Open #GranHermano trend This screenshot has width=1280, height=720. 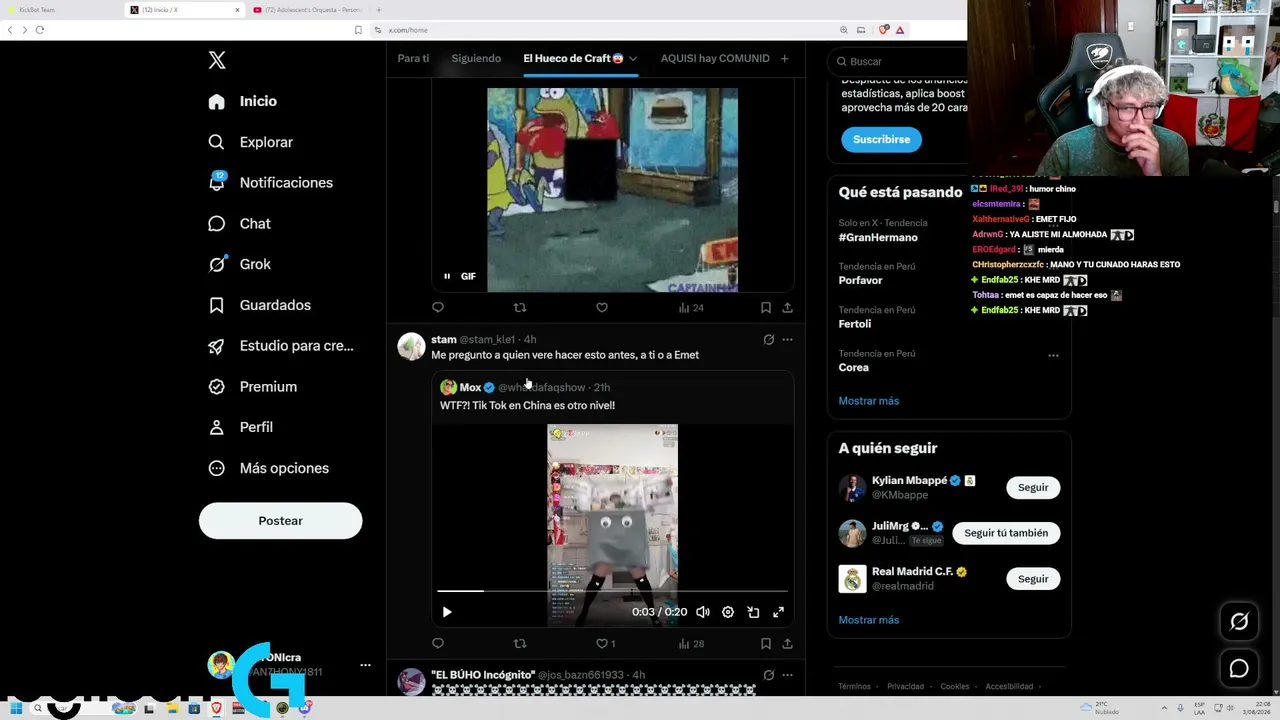point(878,238)
